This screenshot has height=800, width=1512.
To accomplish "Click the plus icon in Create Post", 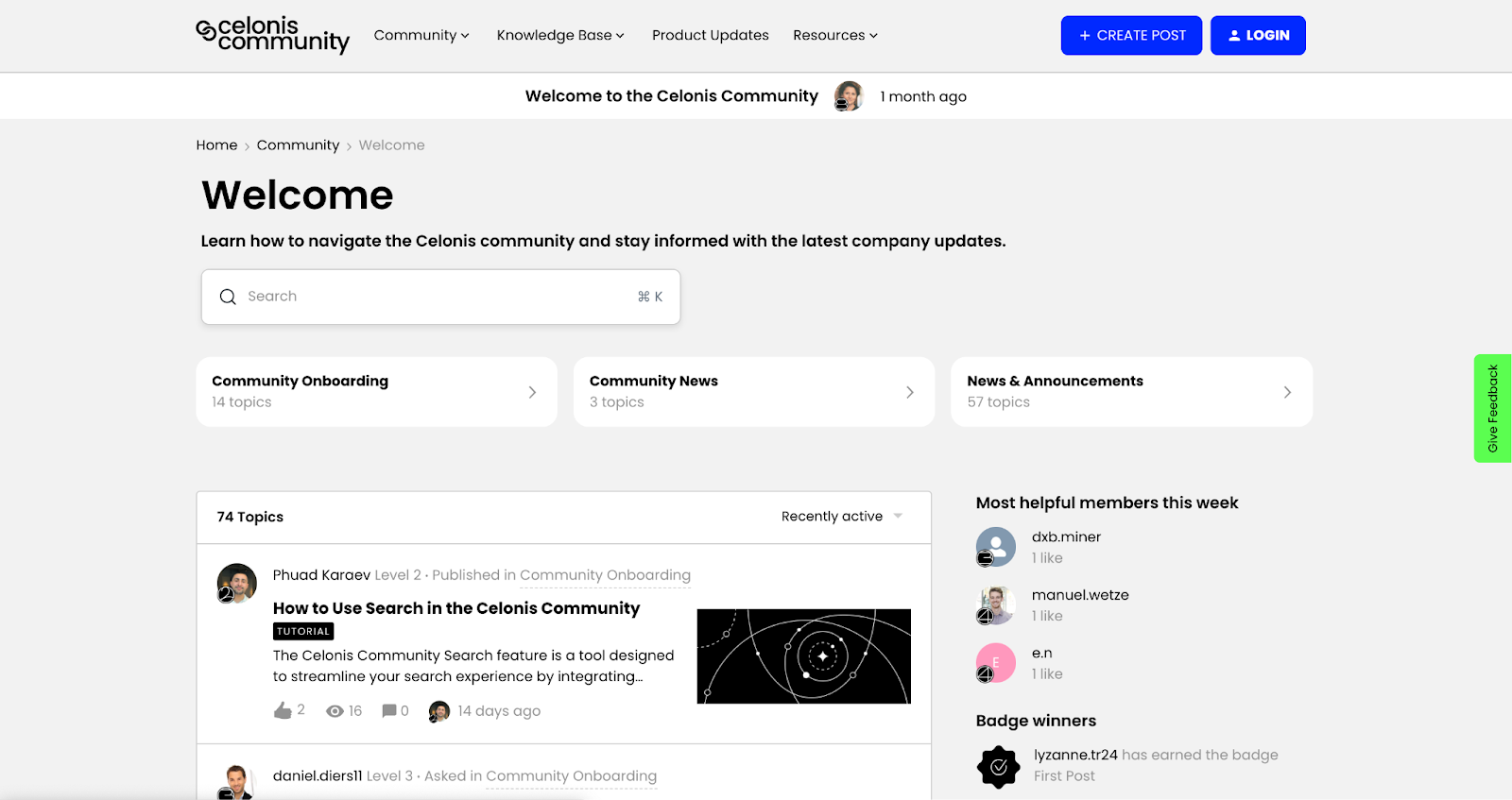I will [x=1085, y=36].
